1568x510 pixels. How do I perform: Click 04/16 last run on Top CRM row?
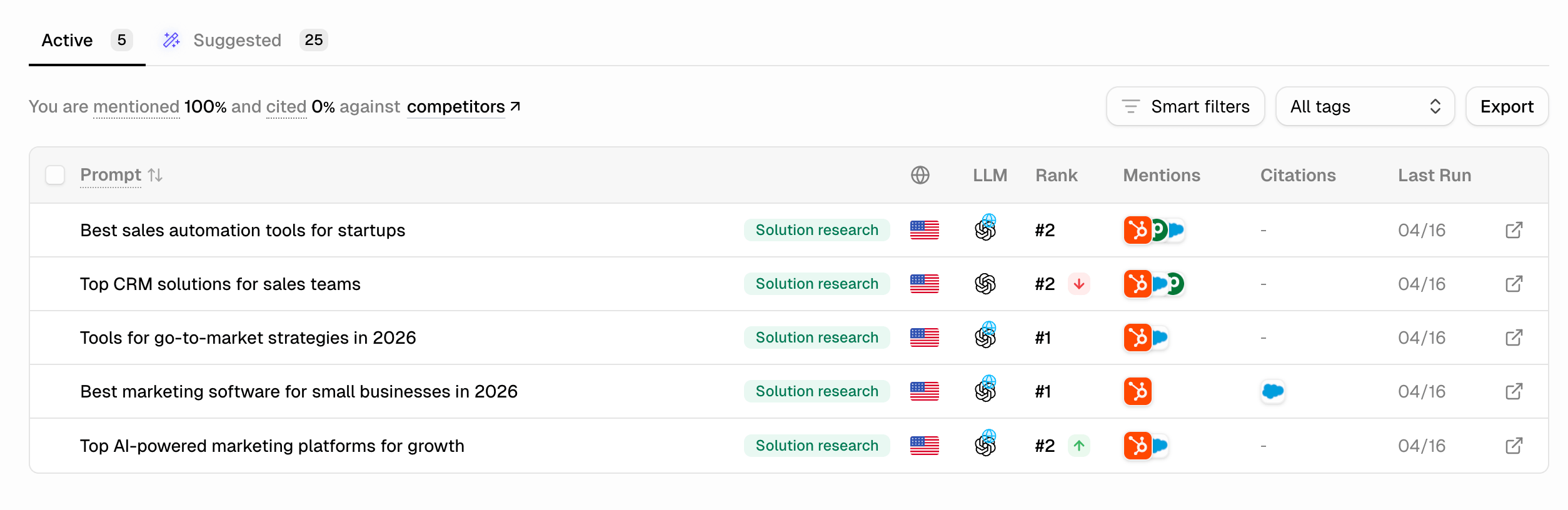(1422, 284)
